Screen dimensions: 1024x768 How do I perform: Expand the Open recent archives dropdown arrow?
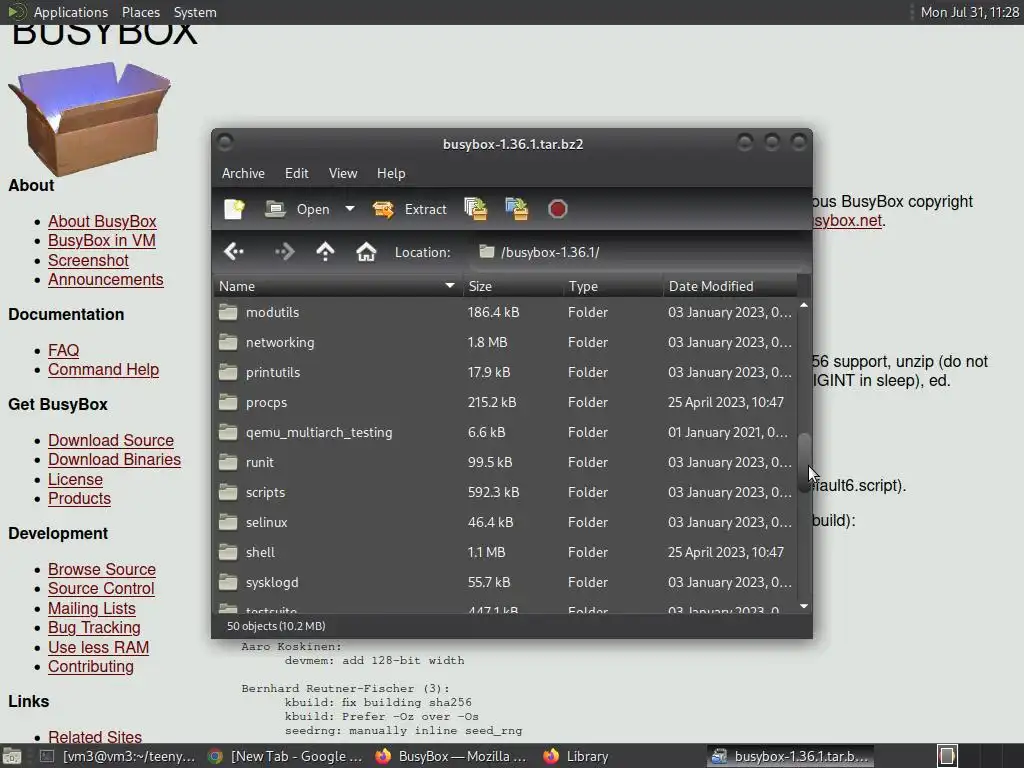coord(349,209)
